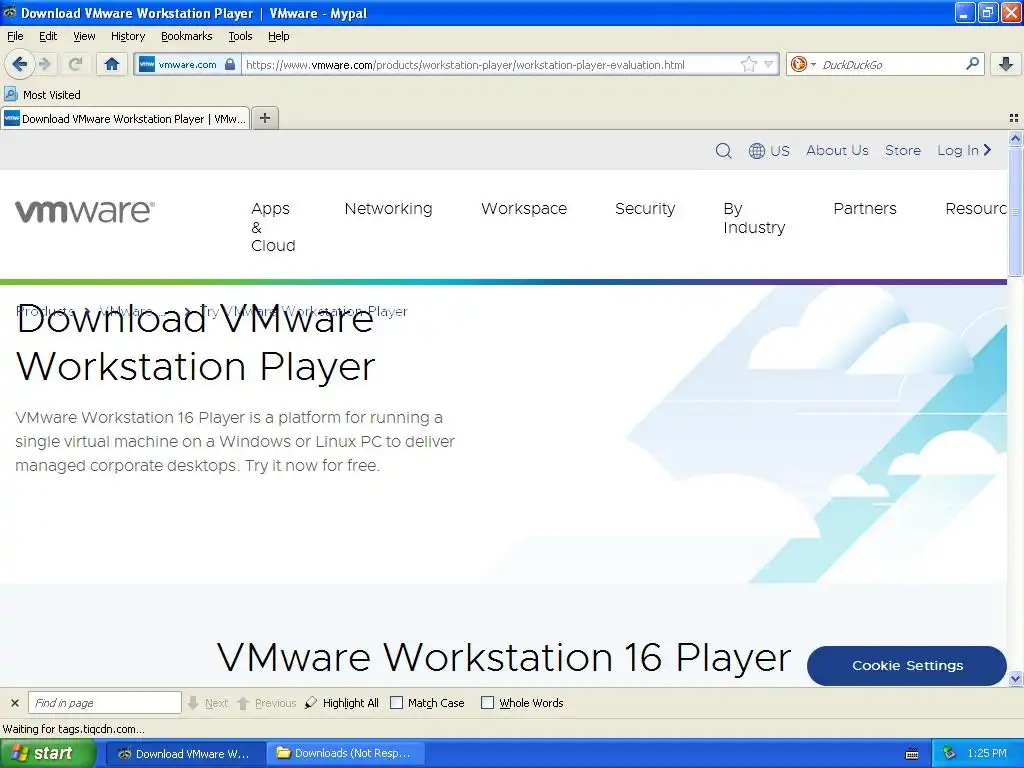This screenshot has height=768, width=1024.
Task: Click the vertical scrollbar down arrow
Action: click(1015, 679)
